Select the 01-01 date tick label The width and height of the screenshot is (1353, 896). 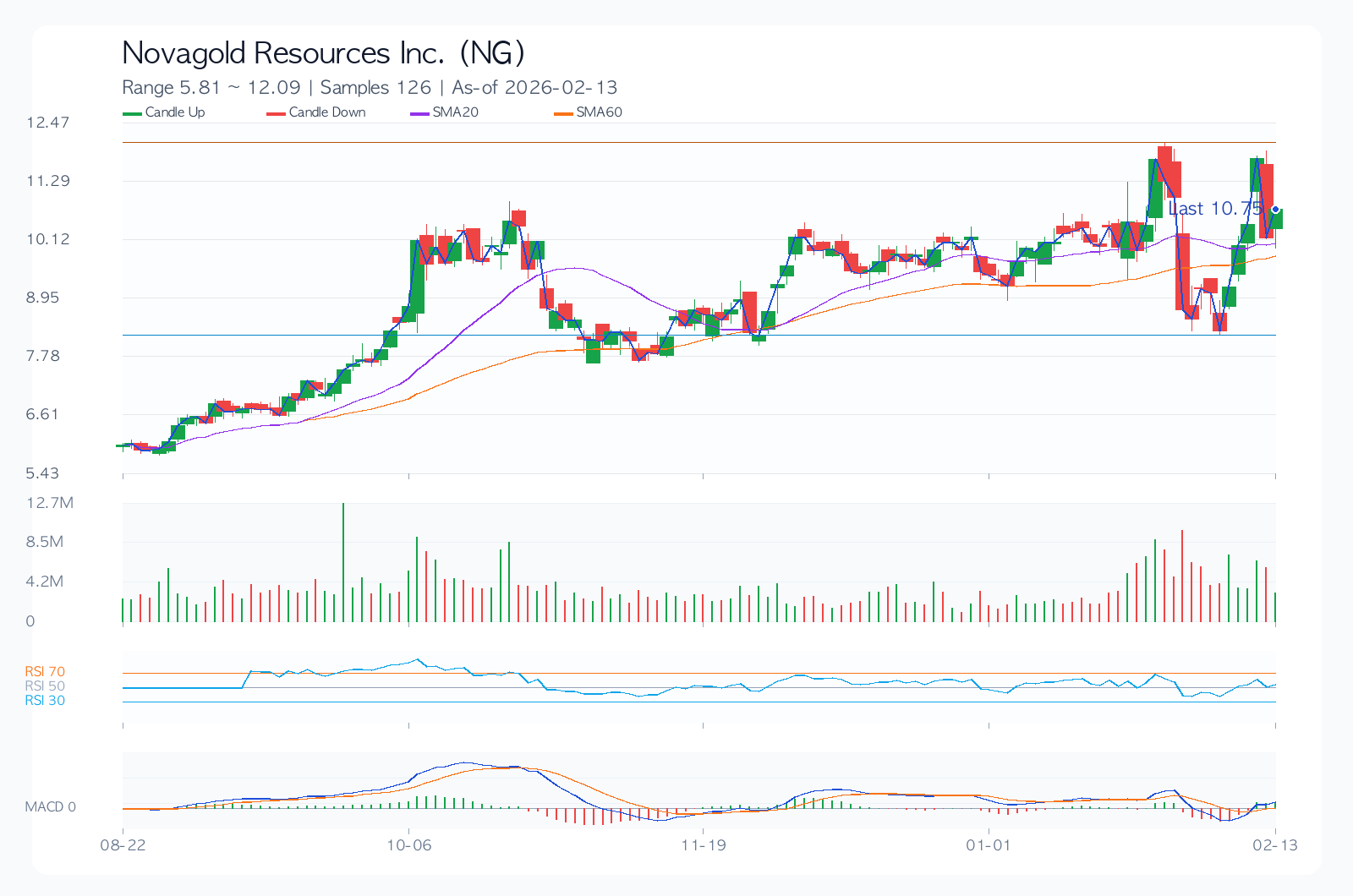(989, 845)
